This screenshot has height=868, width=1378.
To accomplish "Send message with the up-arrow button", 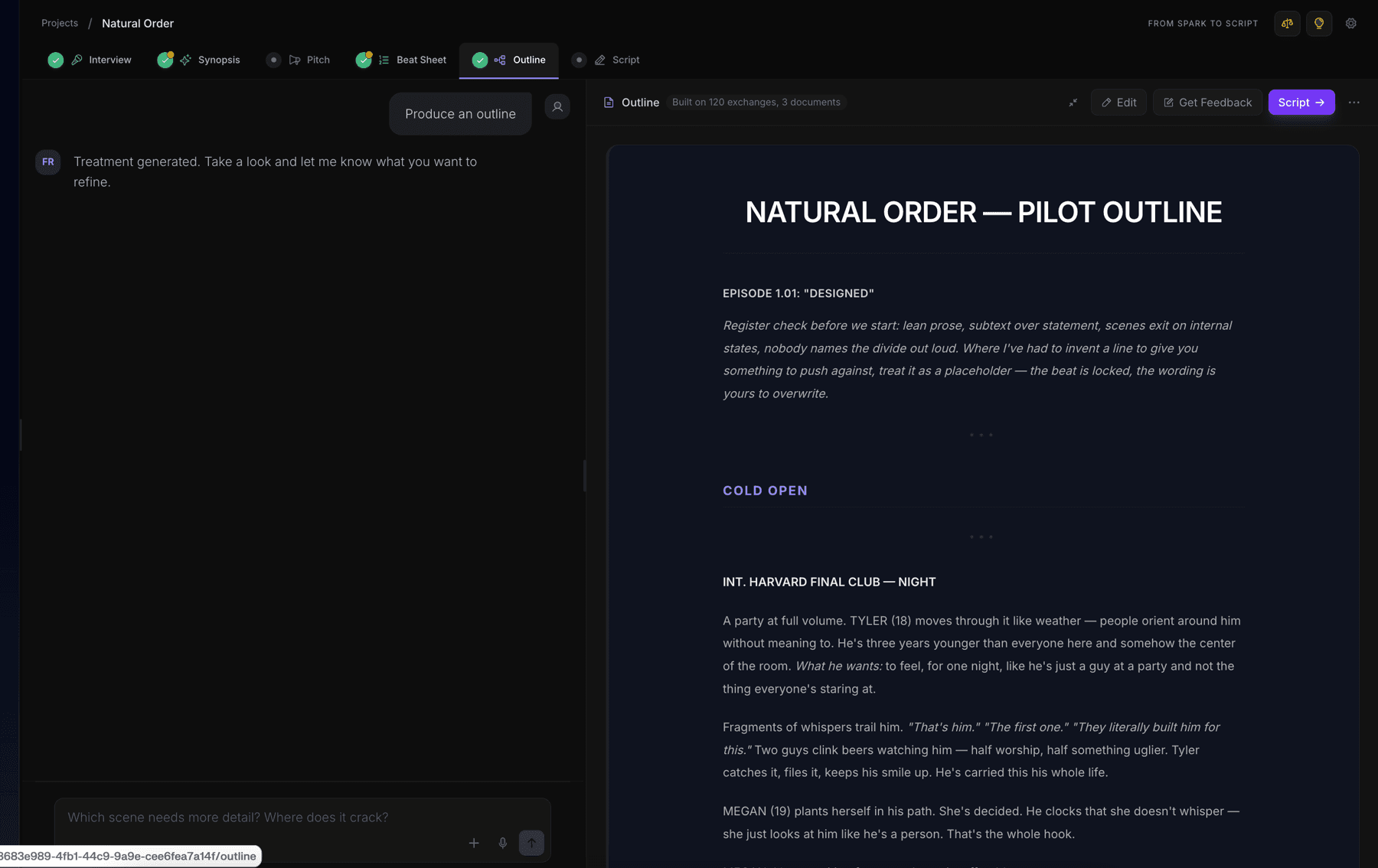I will click(531, 843).
